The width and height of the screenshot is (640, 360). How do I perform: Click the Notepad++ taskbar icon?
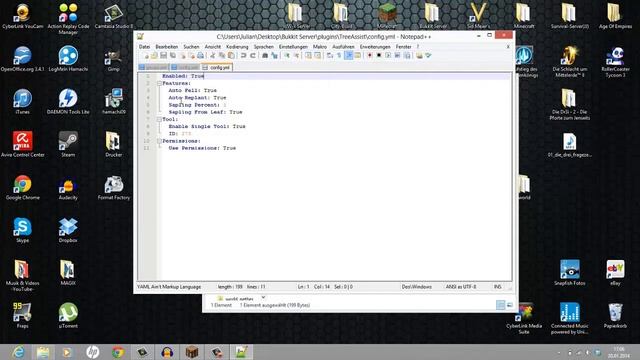241,352
